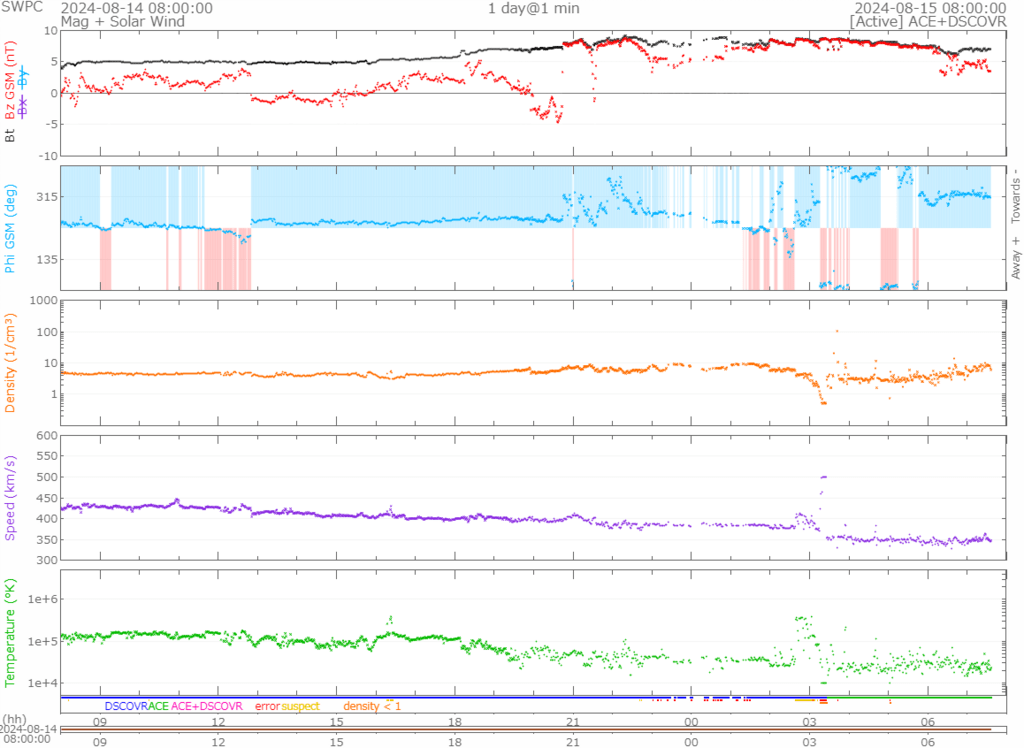Select the blue DSCOVR legend entry
This screenshot has height=748, width=1024.
click(x=126, y=706)
